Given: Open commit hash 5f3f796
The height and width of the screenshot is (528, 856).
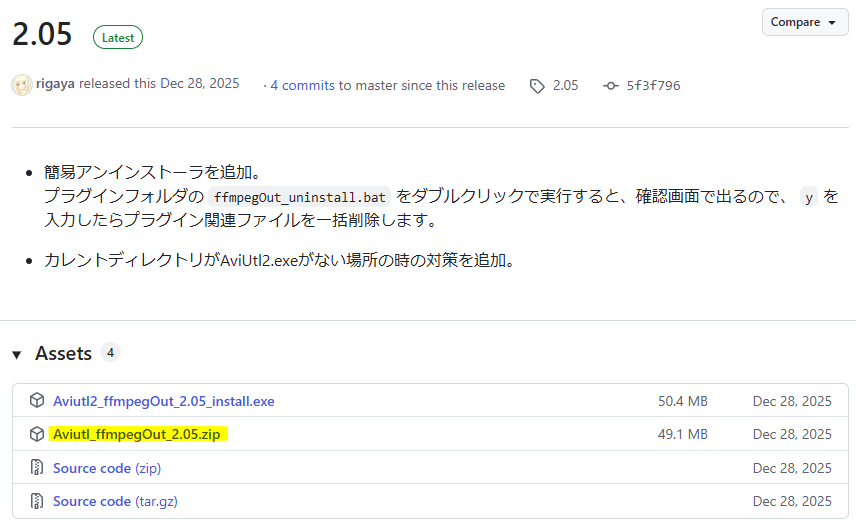Looking at the screenshot, I should tap(653, 85).
